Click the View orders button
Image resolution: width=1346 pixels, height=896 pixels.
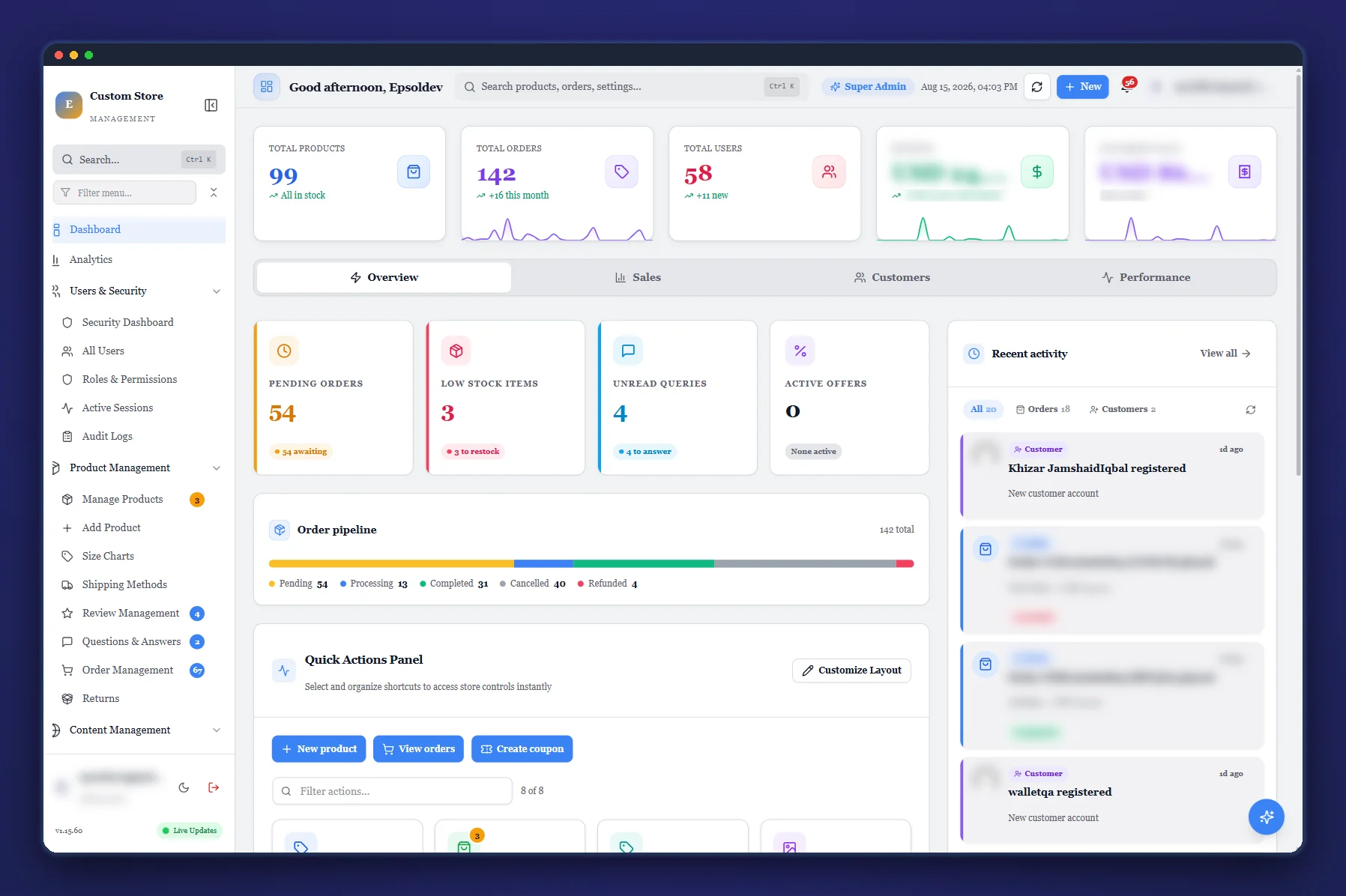tap(418, 749)
